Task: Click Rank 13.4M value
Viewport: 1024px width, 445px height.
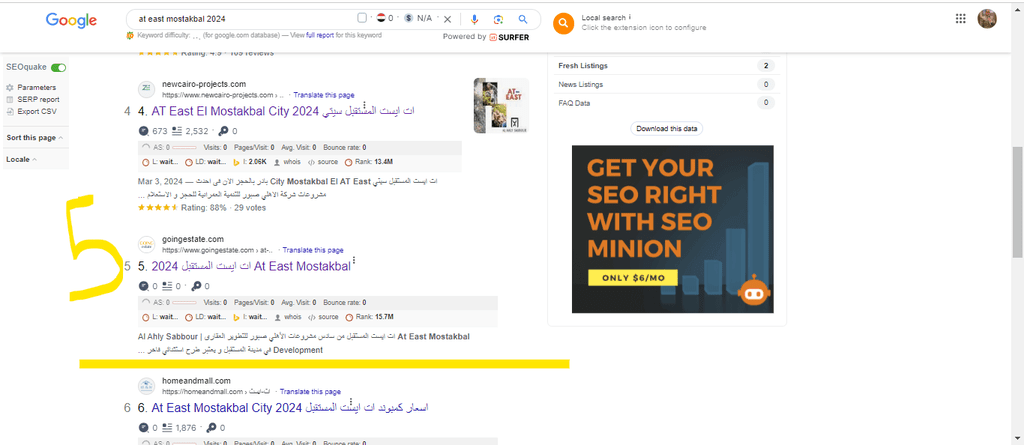Action: [x=368, y=161]
